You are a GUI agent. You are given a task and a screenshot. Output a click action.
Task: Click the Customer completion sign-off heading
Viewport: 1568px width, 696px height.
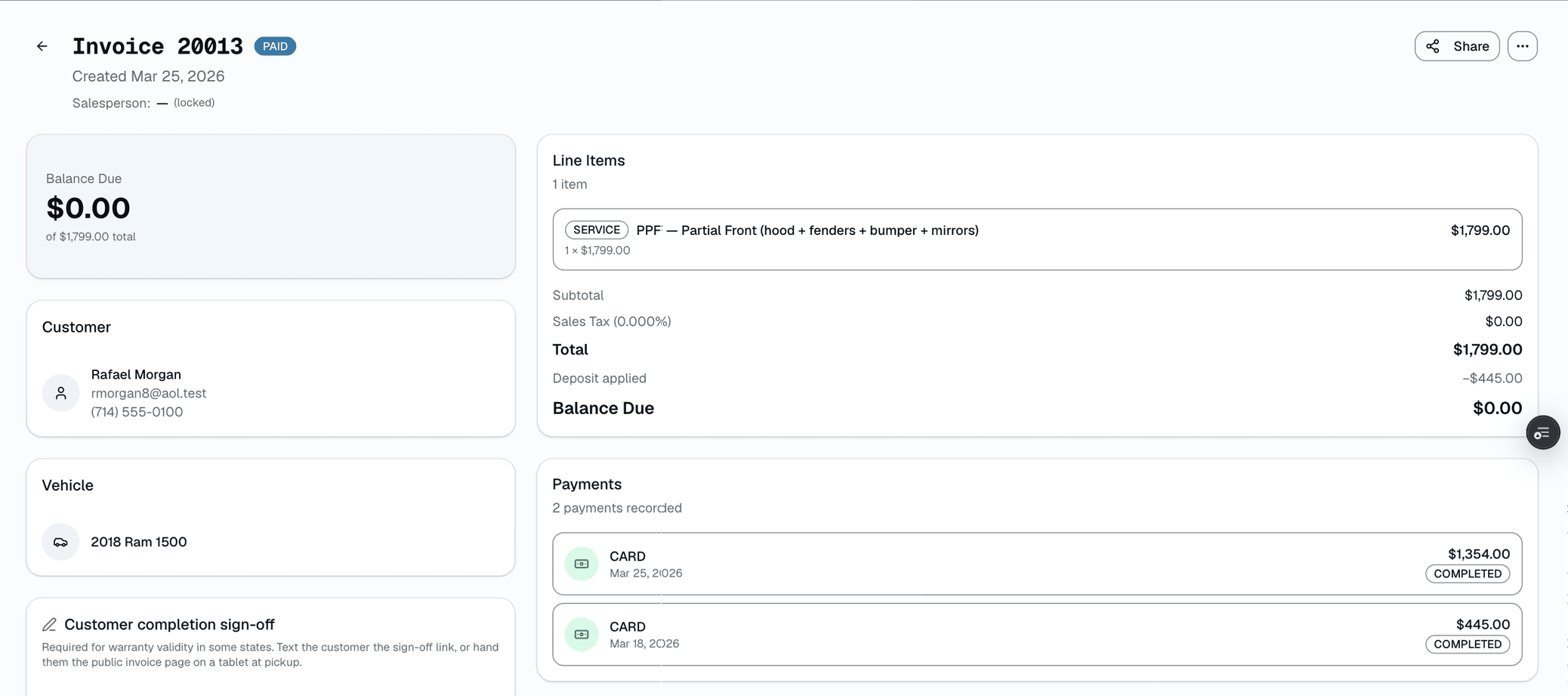point(169,624)
